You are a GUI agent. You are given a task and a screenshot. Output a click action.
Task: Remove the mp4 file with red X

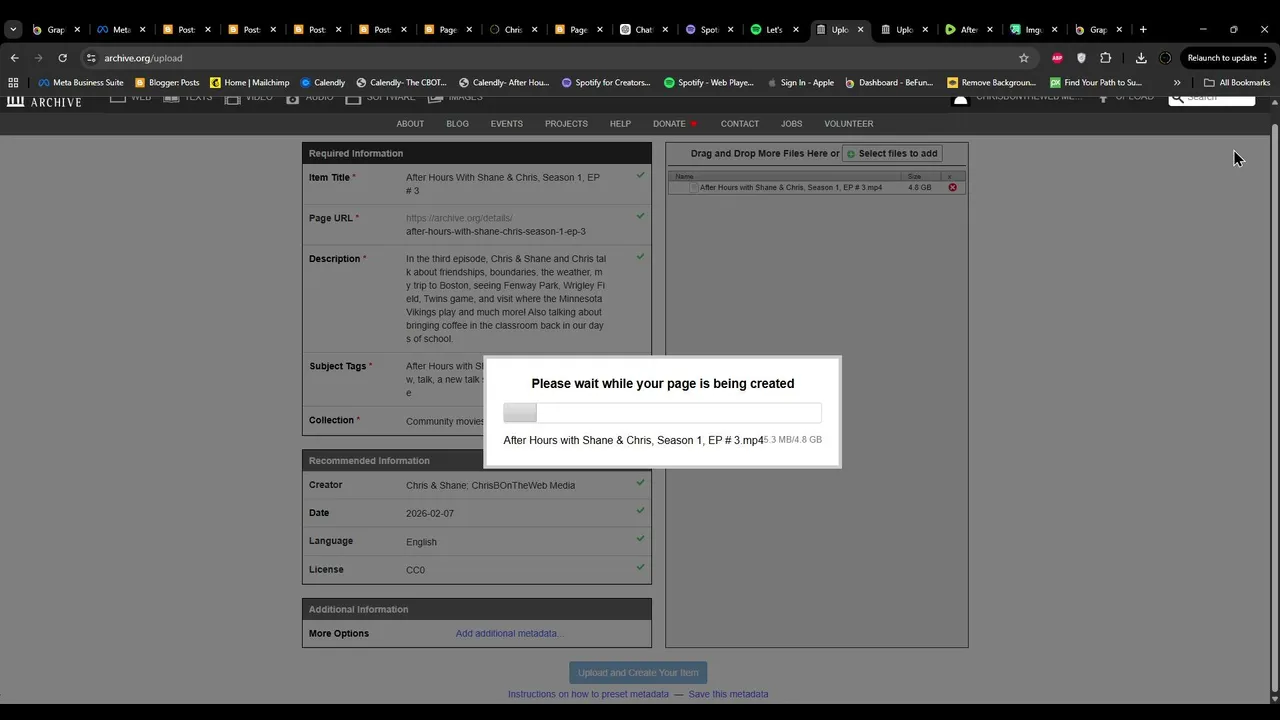pos(952,187)
